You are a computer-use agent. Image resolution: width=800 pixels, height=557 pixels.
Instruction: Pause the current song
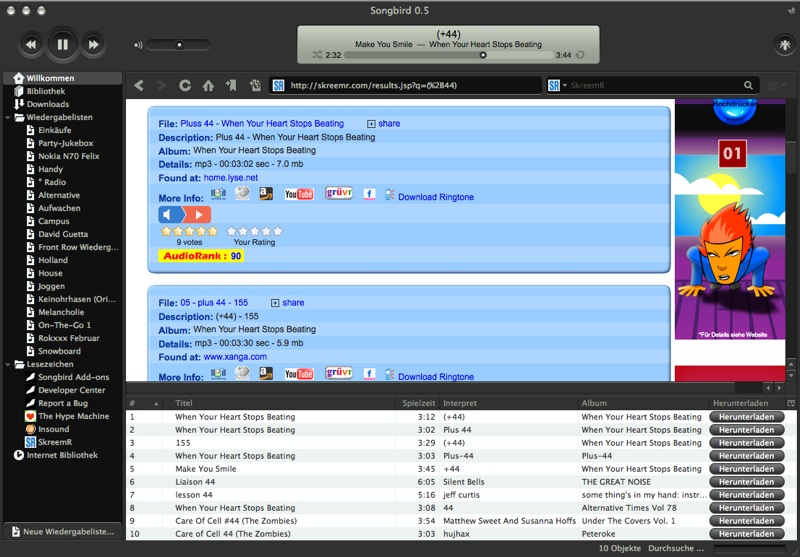(62, 44)
